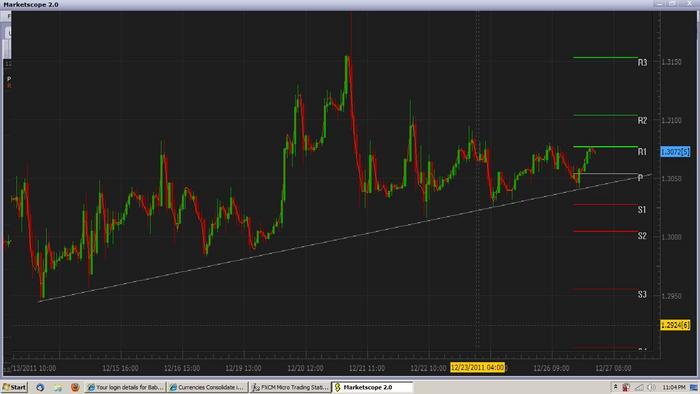Open the volume speaker tray icon
The width and height of the screenshot is (700, 394).
(x=651, y=387)
